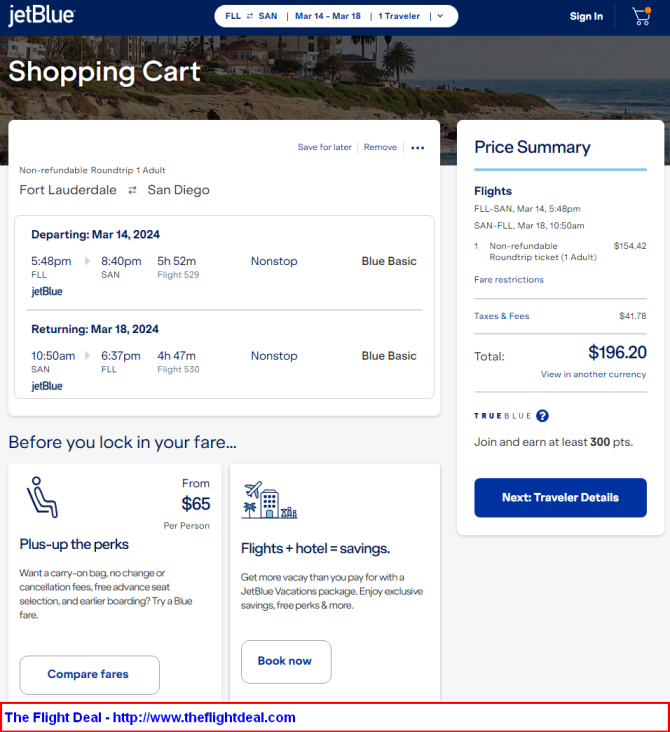Click the Compare fares button
Viewport: 670px width, 732px height.
[x=89, y=674]
